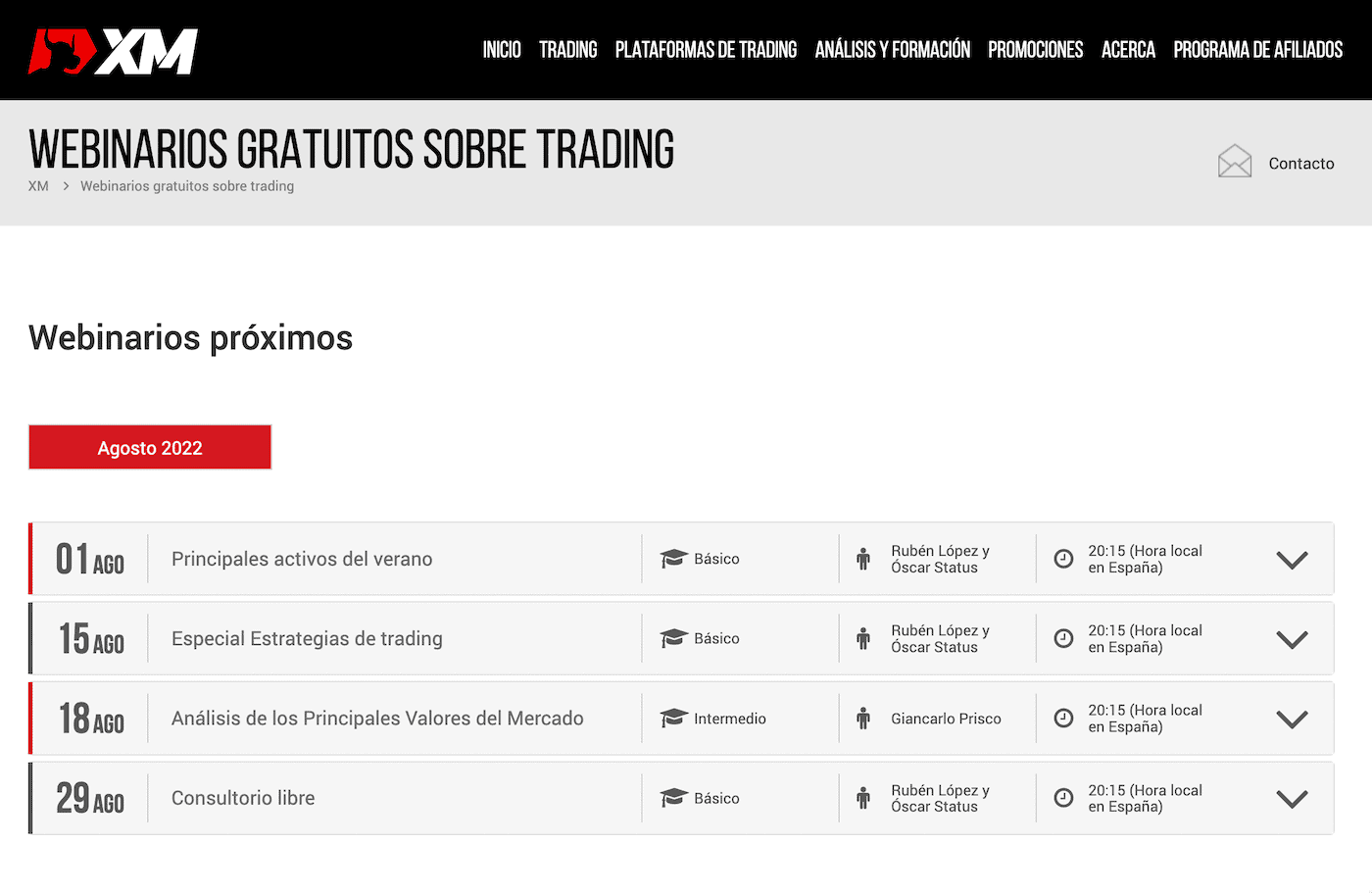The width and height of the screenshot is (1372, 893).
Task: Expand the 18 AGO Análisis webinar details
Action: click(x=1292, y=719)
